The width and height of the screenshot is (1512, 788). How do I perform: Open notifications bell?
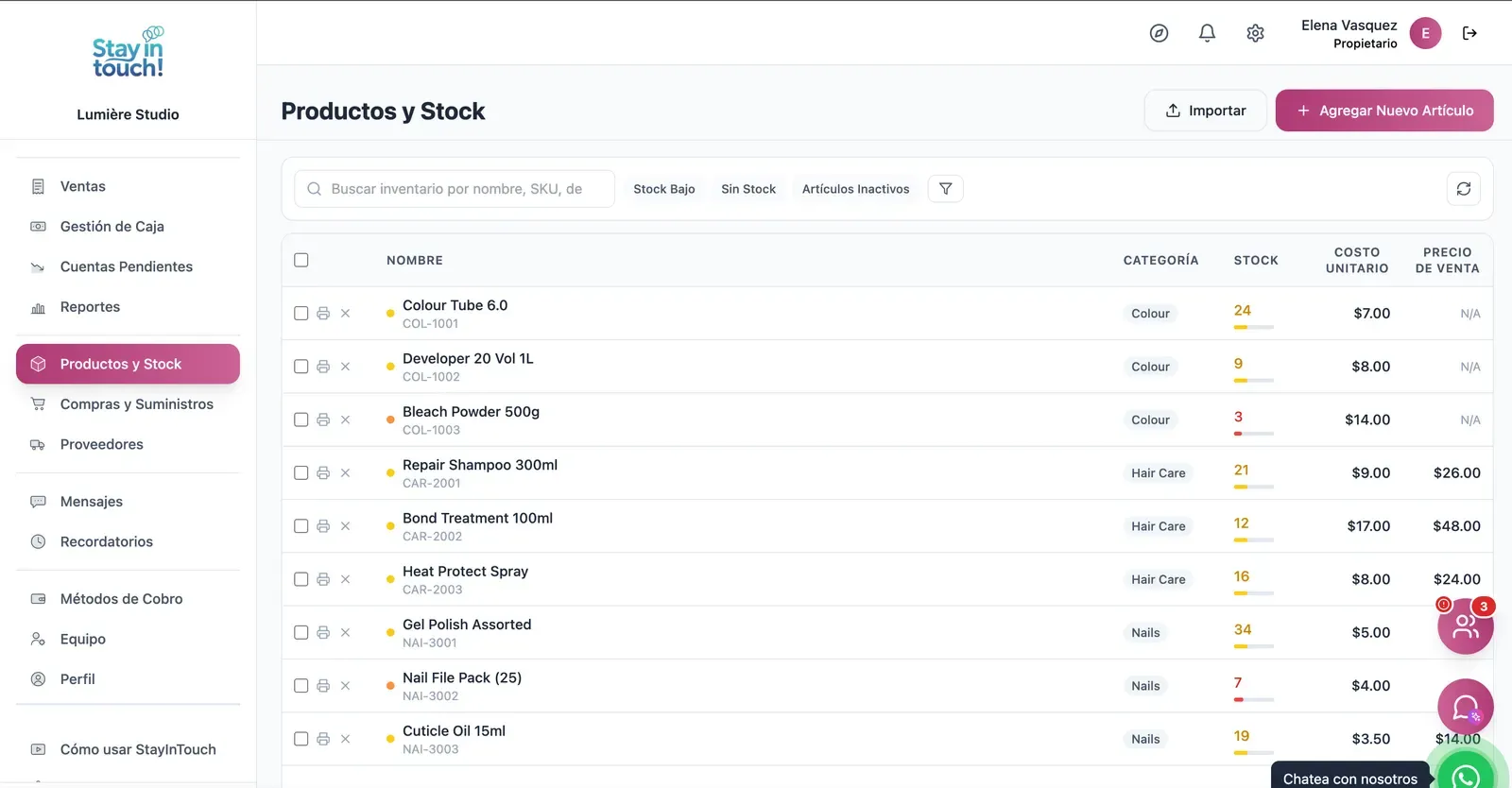(x=1207, y=33)
